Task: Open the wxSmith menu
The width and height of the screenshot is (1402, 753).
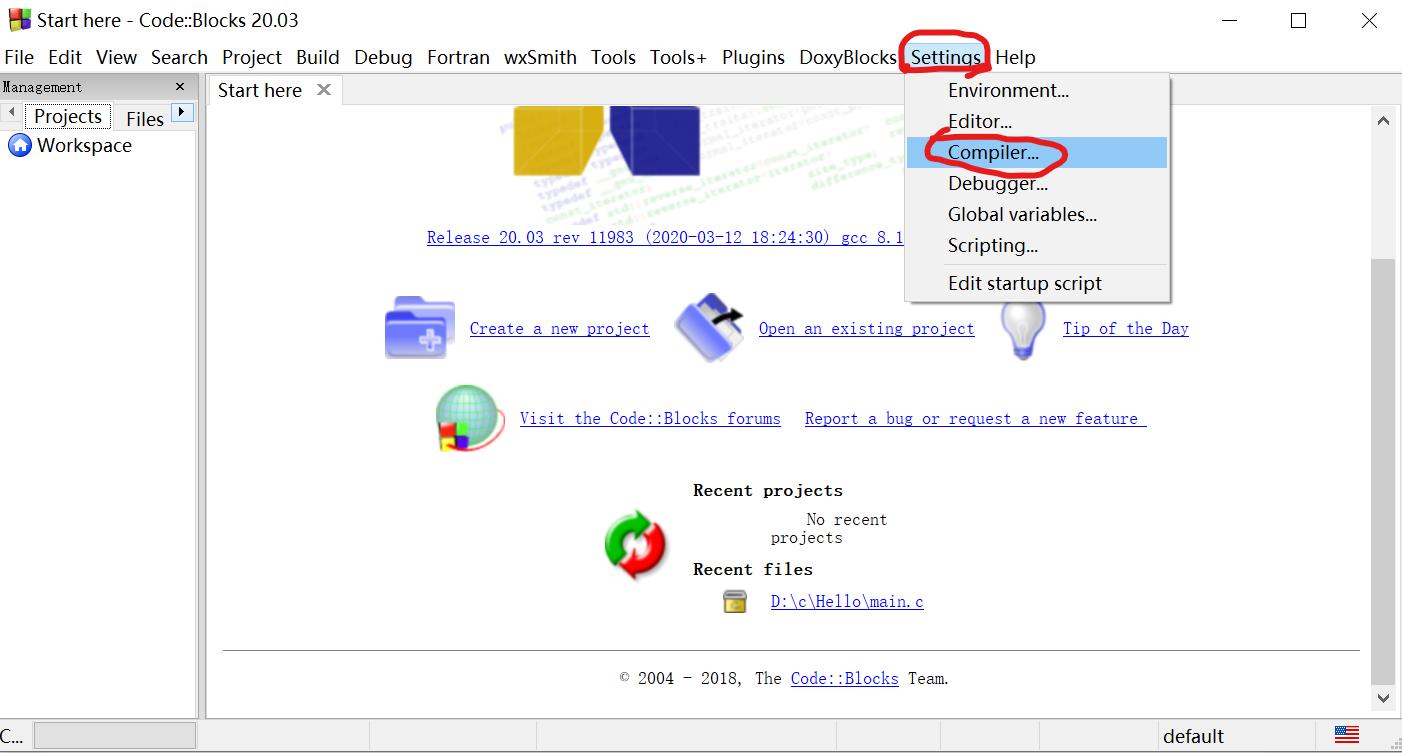Action: click(540, 57)
